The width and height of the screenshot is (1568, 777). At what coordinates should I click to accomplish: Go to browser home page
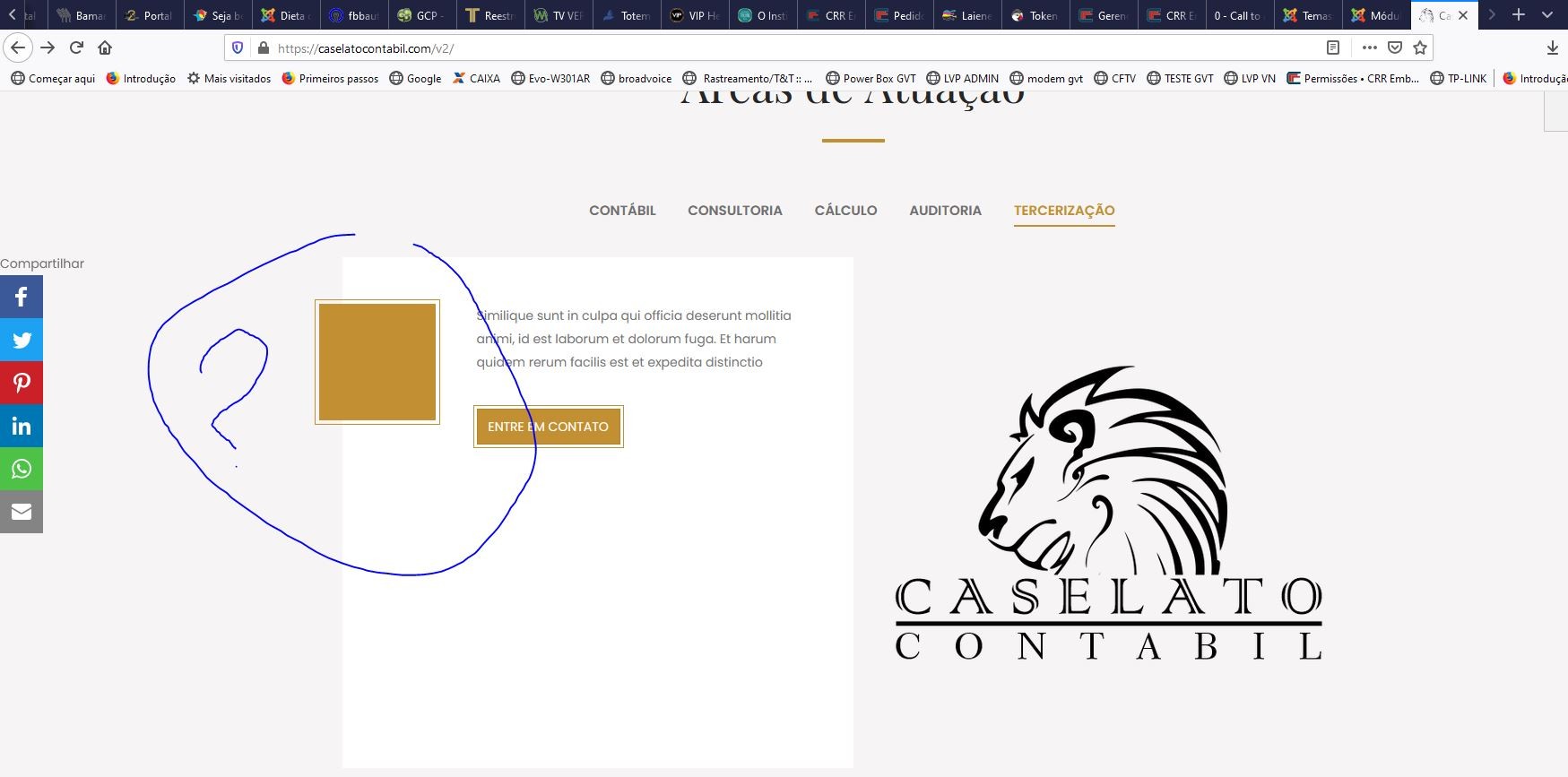click(x=105, y=47)
